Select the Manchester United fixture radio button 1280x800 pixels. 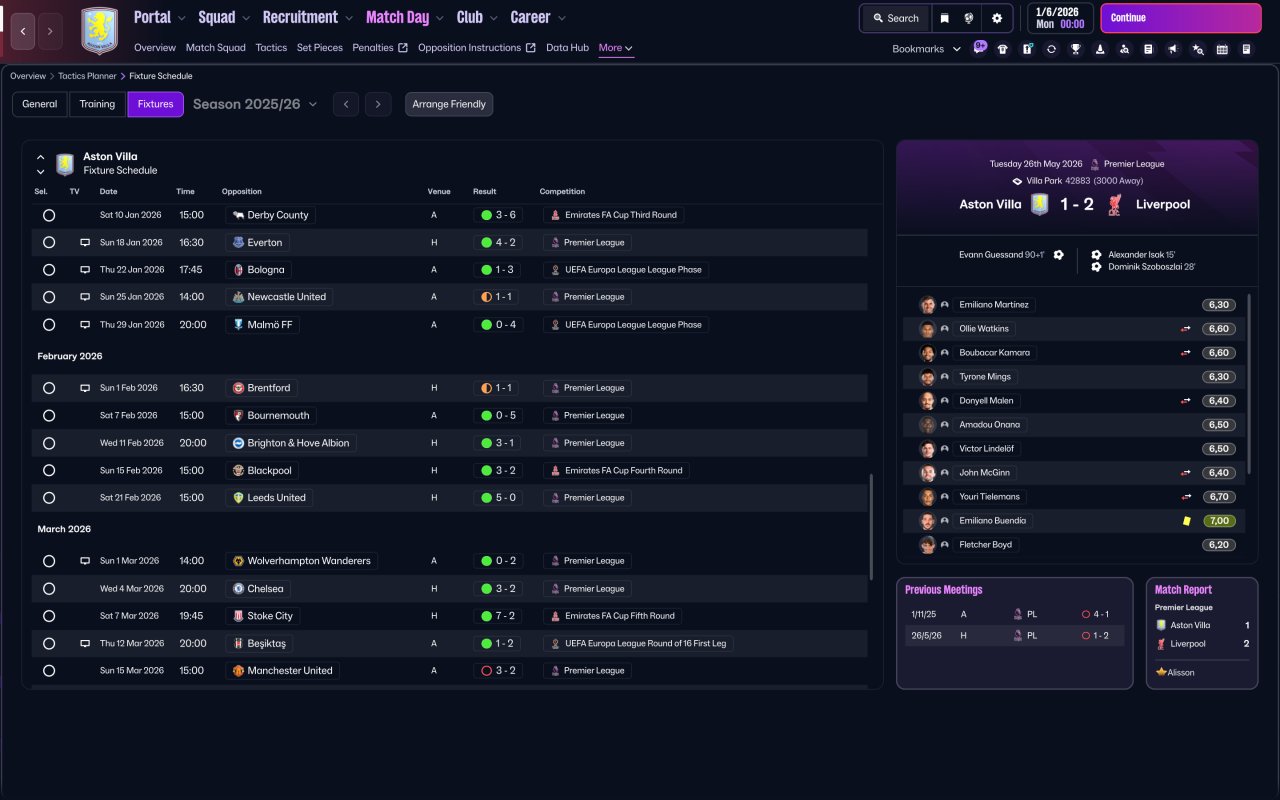pos(48,671)
